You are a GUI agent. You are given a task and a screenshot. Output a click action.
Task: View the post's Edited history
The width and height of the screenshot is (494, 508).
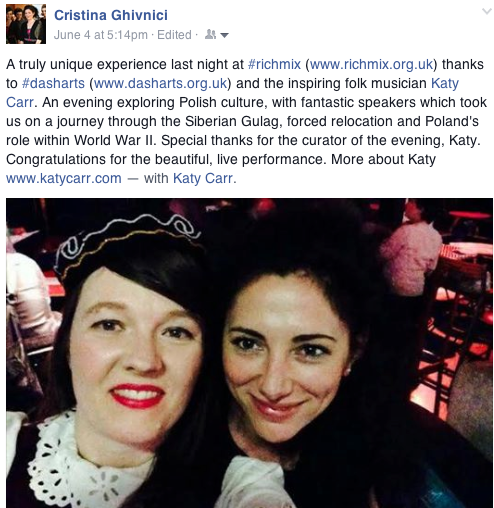pyautogui.click(x=174, y=35)
